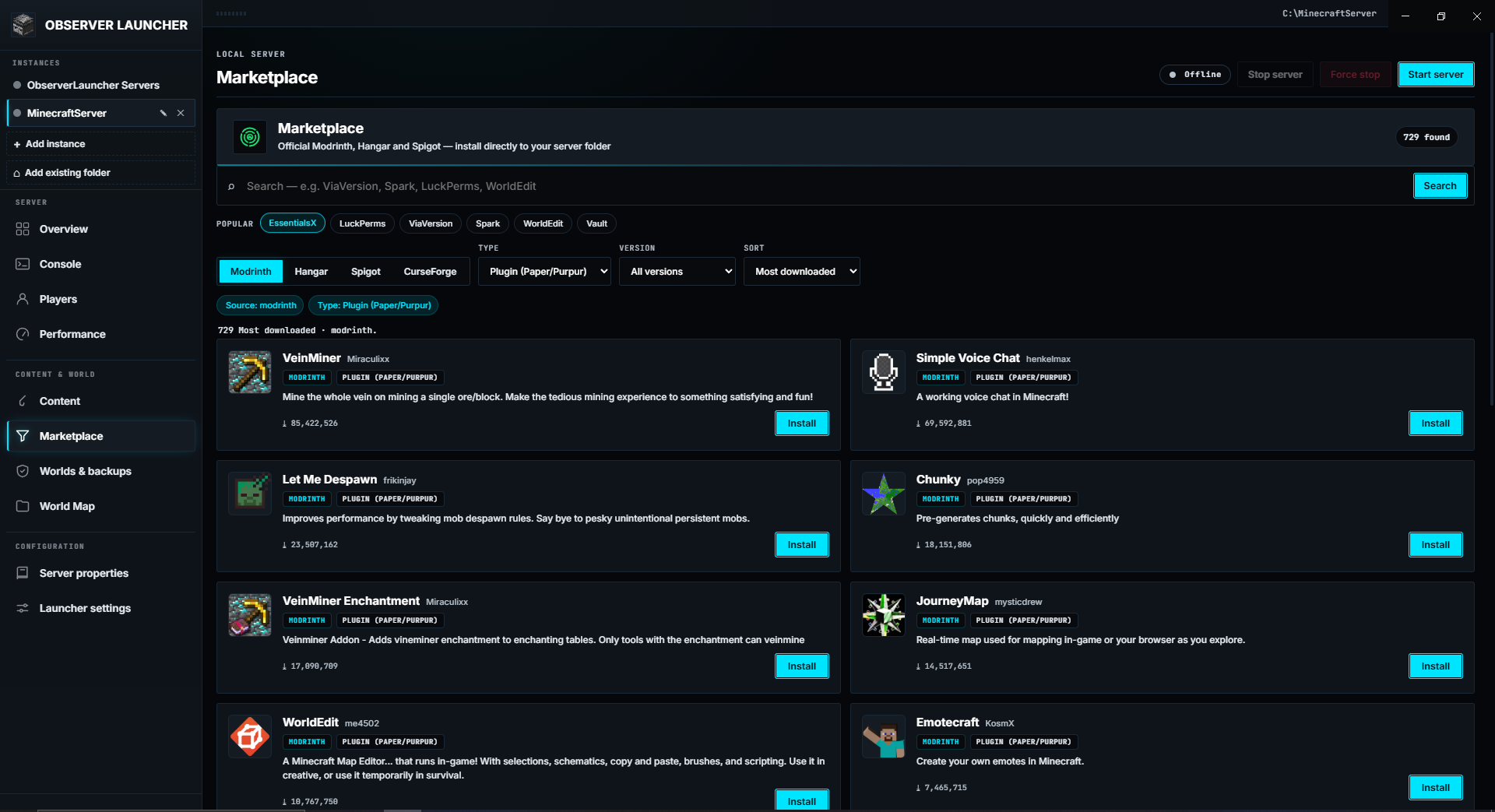Click the World Map folder icon
The width and height of the screenshot is (1495, 812).
(x=23, y=506)
